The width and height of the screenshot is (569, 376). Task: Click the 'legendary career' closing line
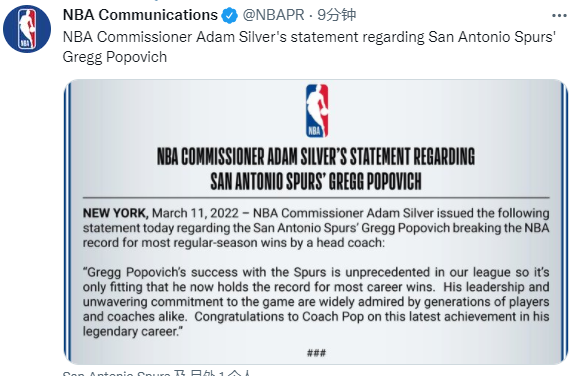pos(133,331)
